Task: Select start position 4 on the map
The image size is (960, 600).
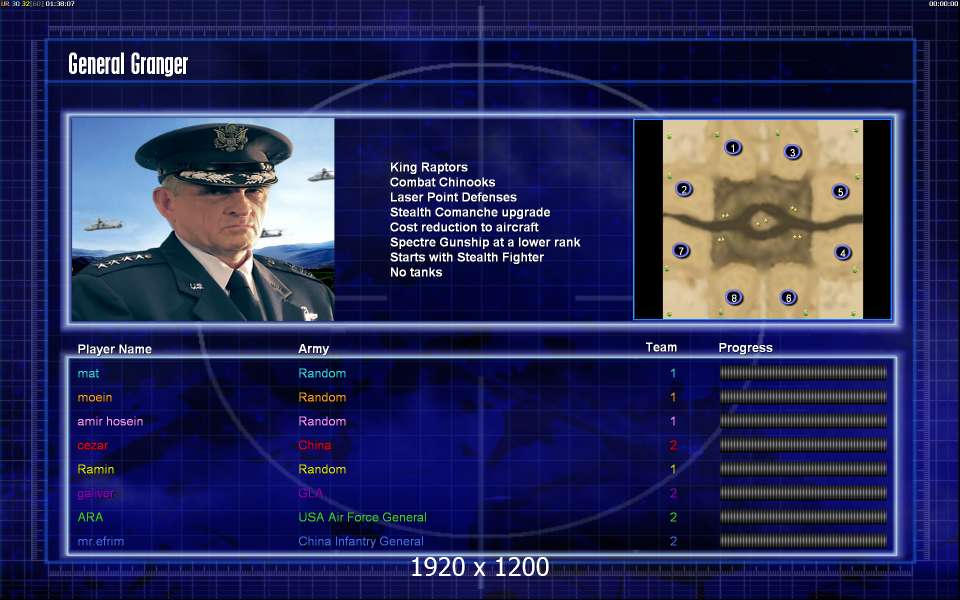Action: click(x=842, y=252)
